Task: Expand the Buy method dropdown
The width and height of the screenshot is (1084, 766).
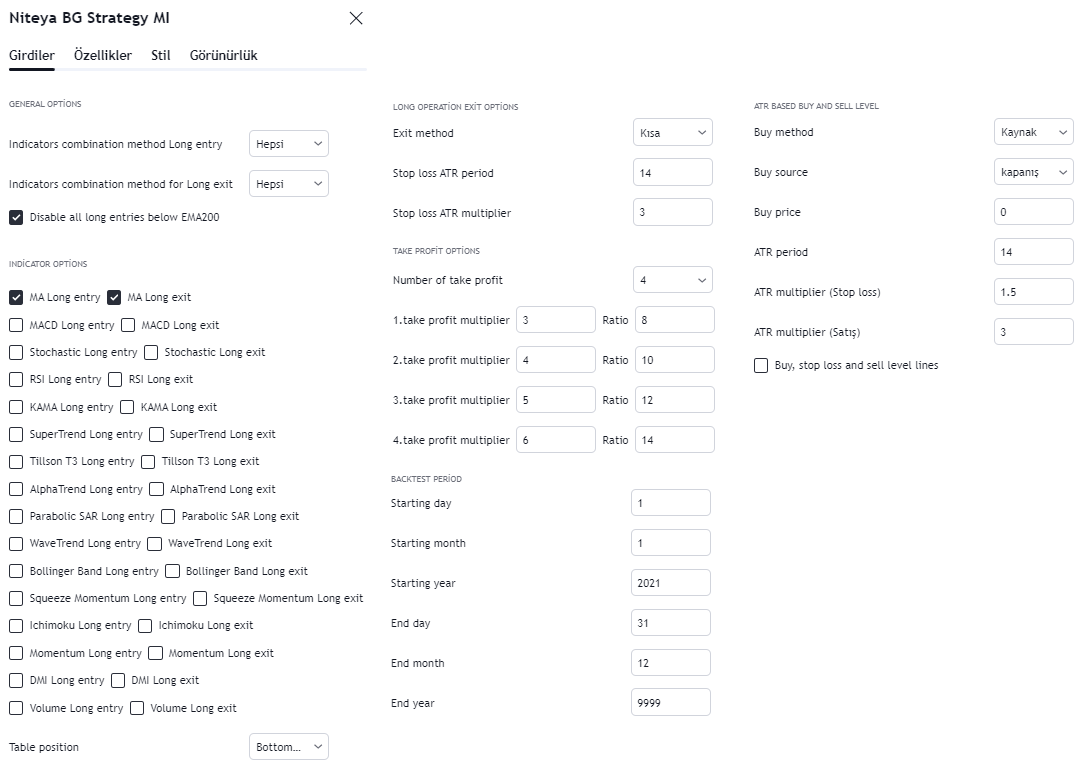Action: pos(1034,132)
